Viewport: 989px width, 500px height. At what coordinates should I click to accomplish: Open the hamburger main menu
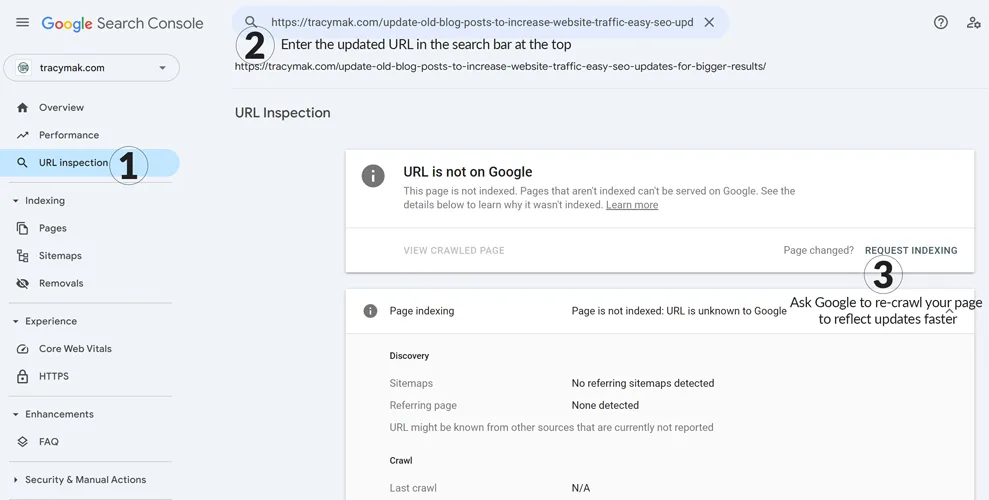coord(23,23)
